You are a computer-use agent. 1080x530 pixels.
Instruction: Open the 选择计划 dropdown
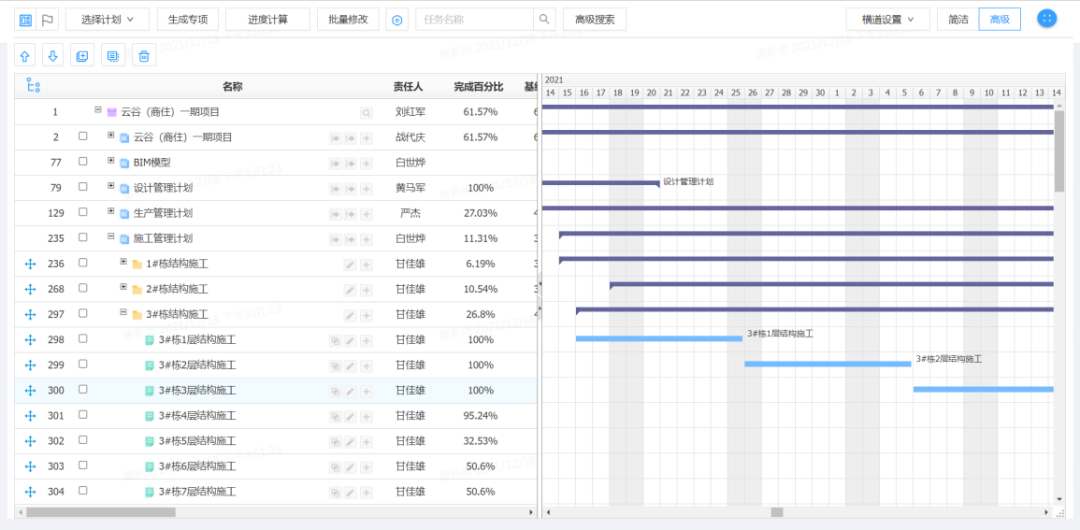pyautogui.click(x=107, y=19)
